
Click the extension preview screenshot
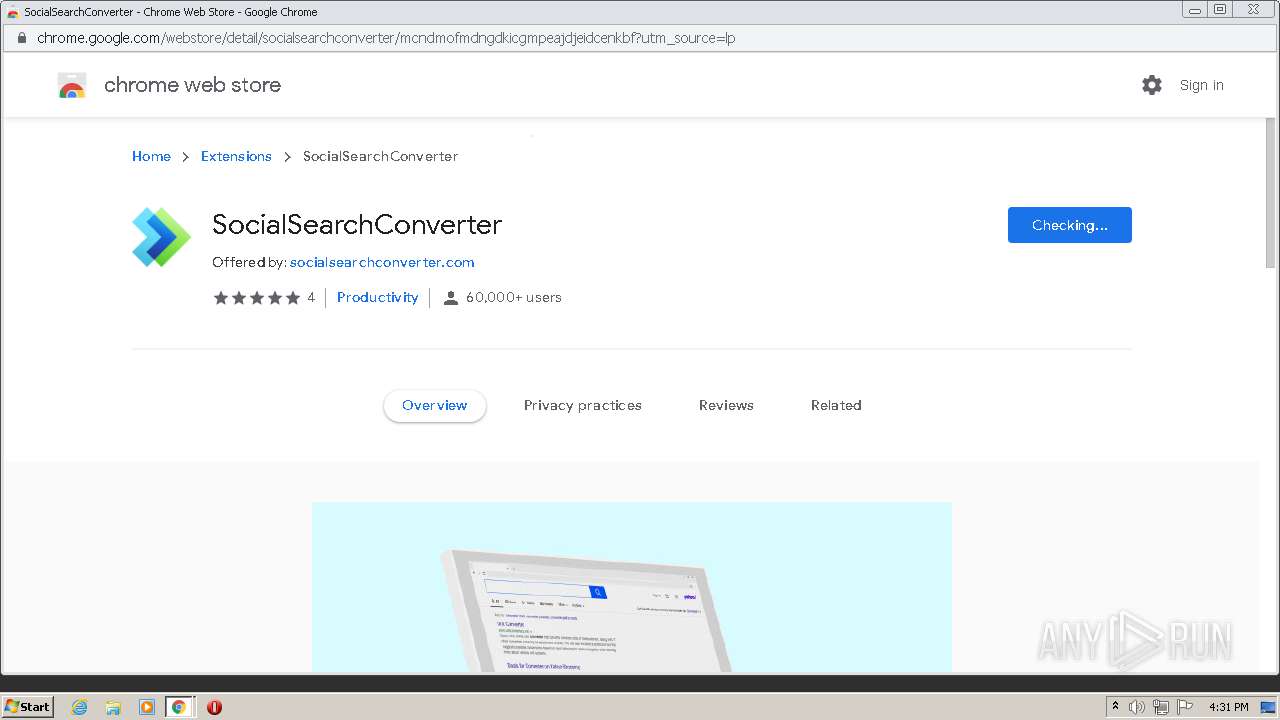pos(632,587)
